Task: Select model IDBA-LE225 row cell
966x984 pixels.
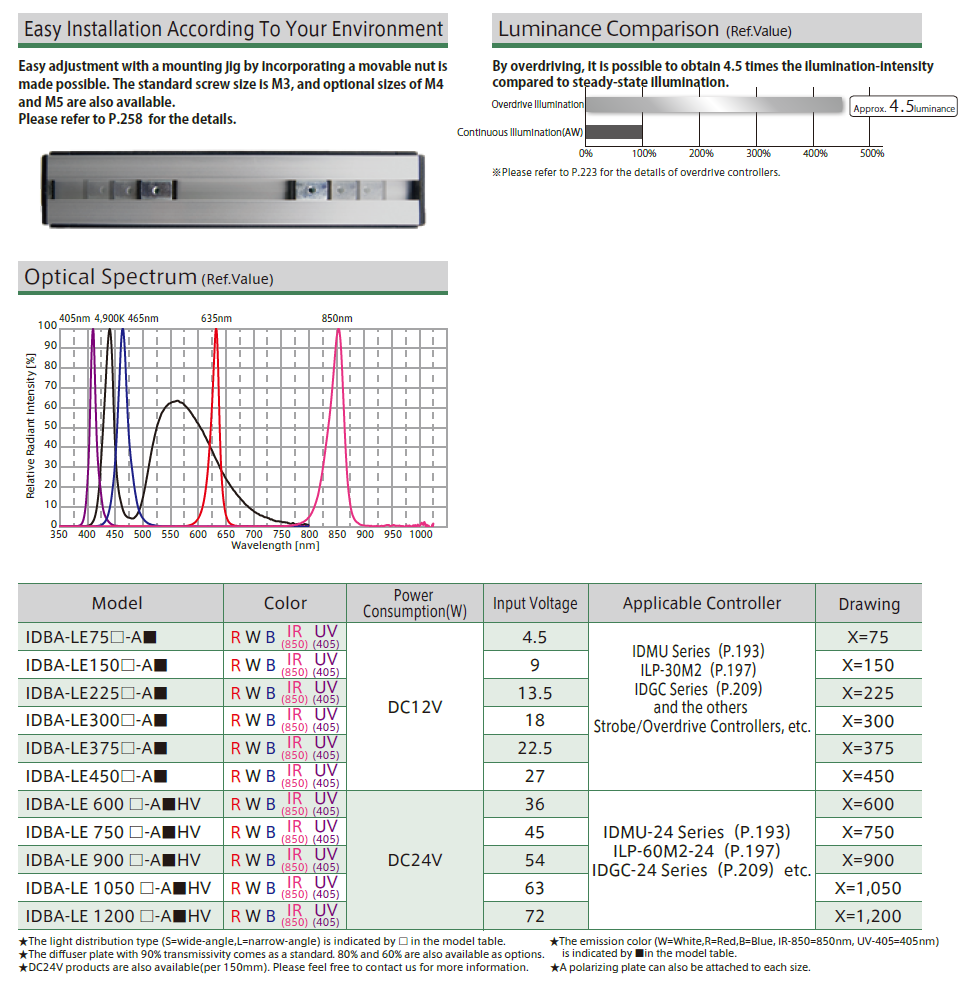Action: pyautogui.click(x=121, y=693)
